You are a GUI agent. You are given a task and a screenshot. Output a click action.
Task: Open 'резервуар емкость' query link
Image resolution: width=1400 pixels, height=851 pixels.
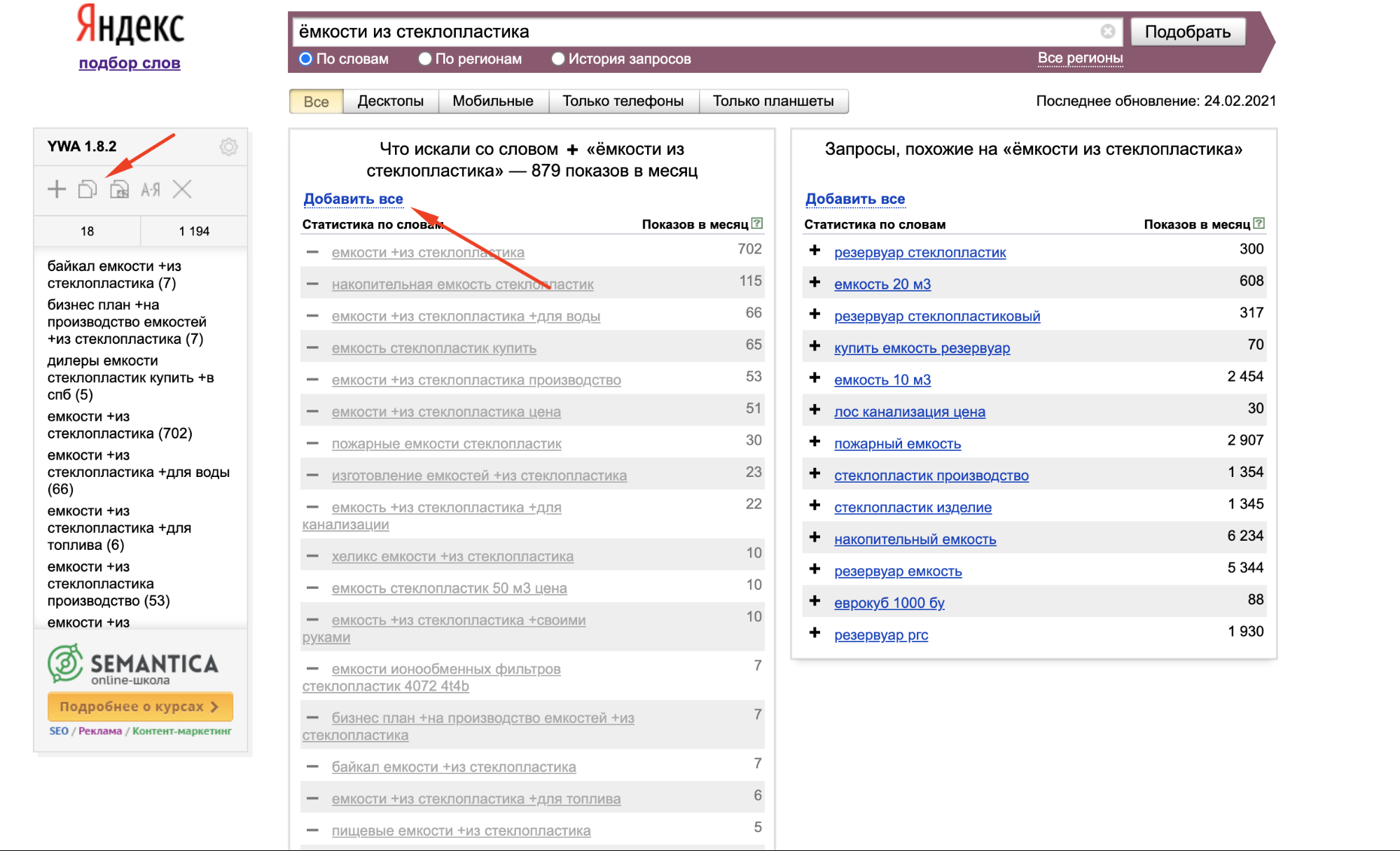click(898, 571)
